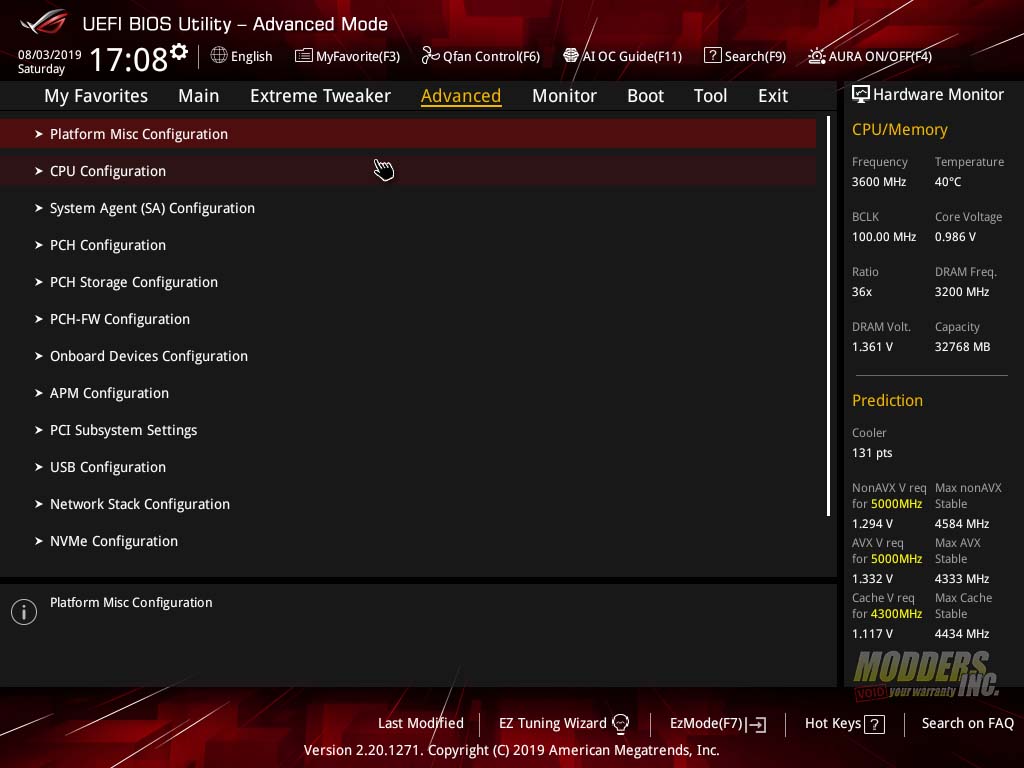Image resolution: width=1024 pixels, height=768 pixels.
Task: Open USB Configuration submenu
Action: tap(408, 467)
